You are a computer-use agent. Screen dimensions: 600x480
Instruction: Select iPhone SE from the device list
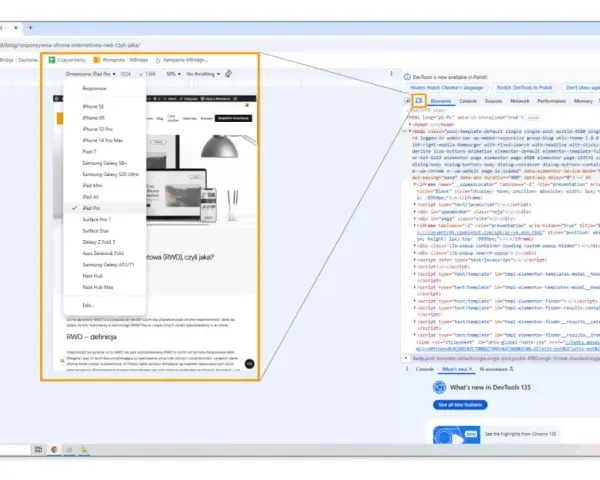click(104, 107)
